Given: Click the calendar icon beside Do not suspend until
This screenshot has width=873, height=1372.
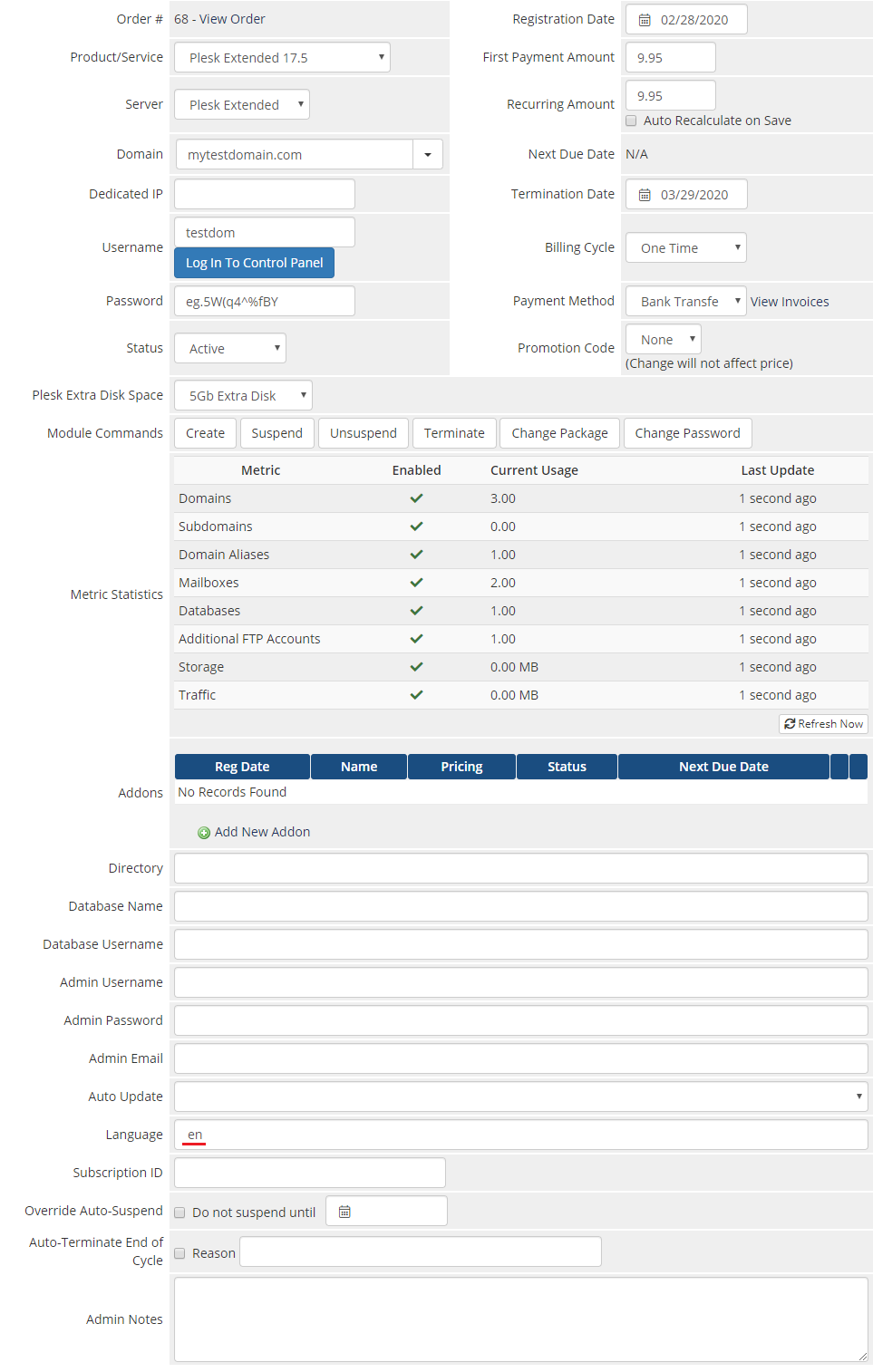Looking at the screenshot, I should click(344, 1212).
